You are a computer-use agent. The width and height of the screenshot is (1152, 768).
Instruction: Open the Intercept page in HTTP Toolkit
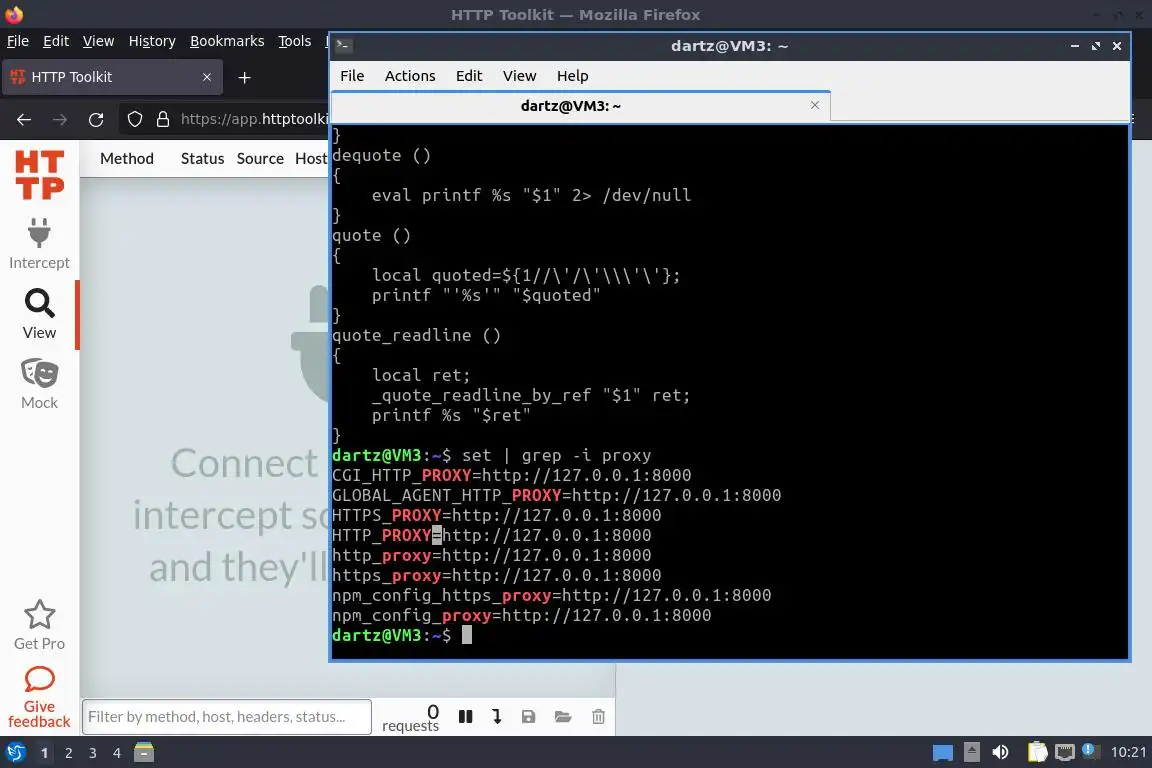[x=39, y=244]
